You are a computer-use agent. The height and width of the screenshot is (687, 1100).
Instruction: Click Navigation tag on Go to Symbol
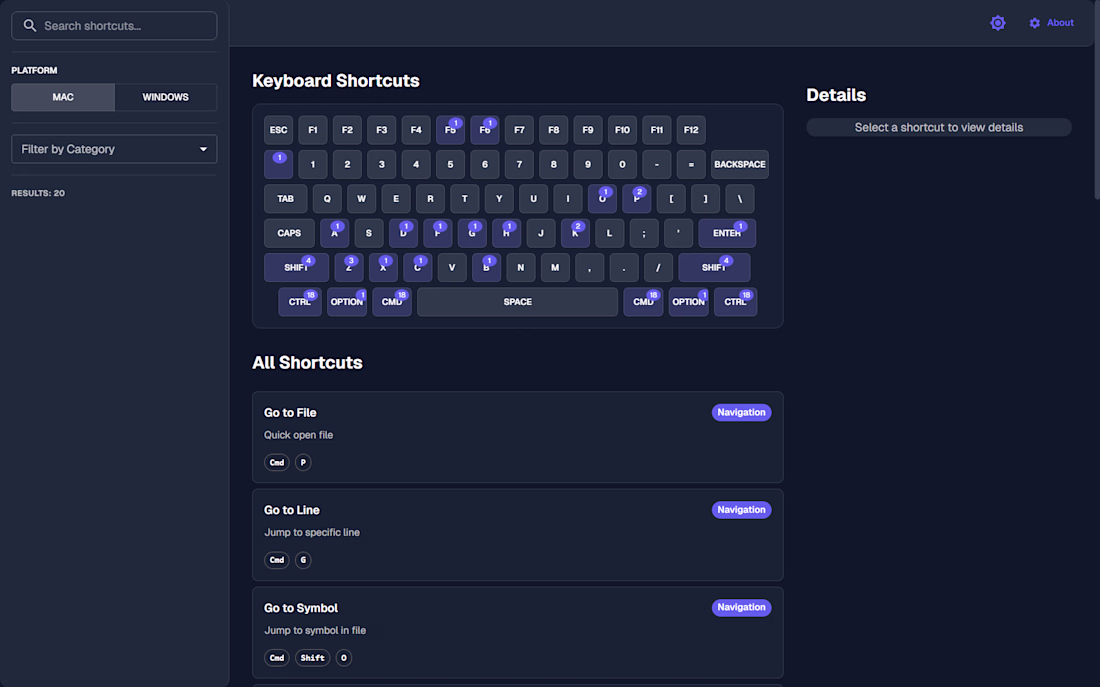tap(741, 607)
